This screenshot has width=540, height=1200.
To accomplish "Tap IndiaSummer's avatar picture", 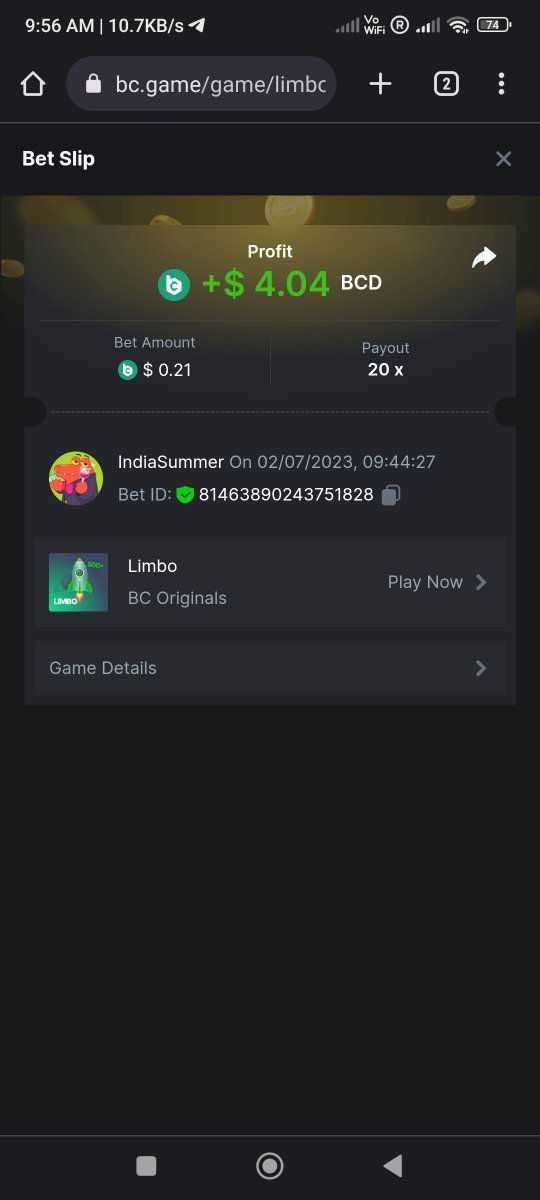I will click(76, 478).
